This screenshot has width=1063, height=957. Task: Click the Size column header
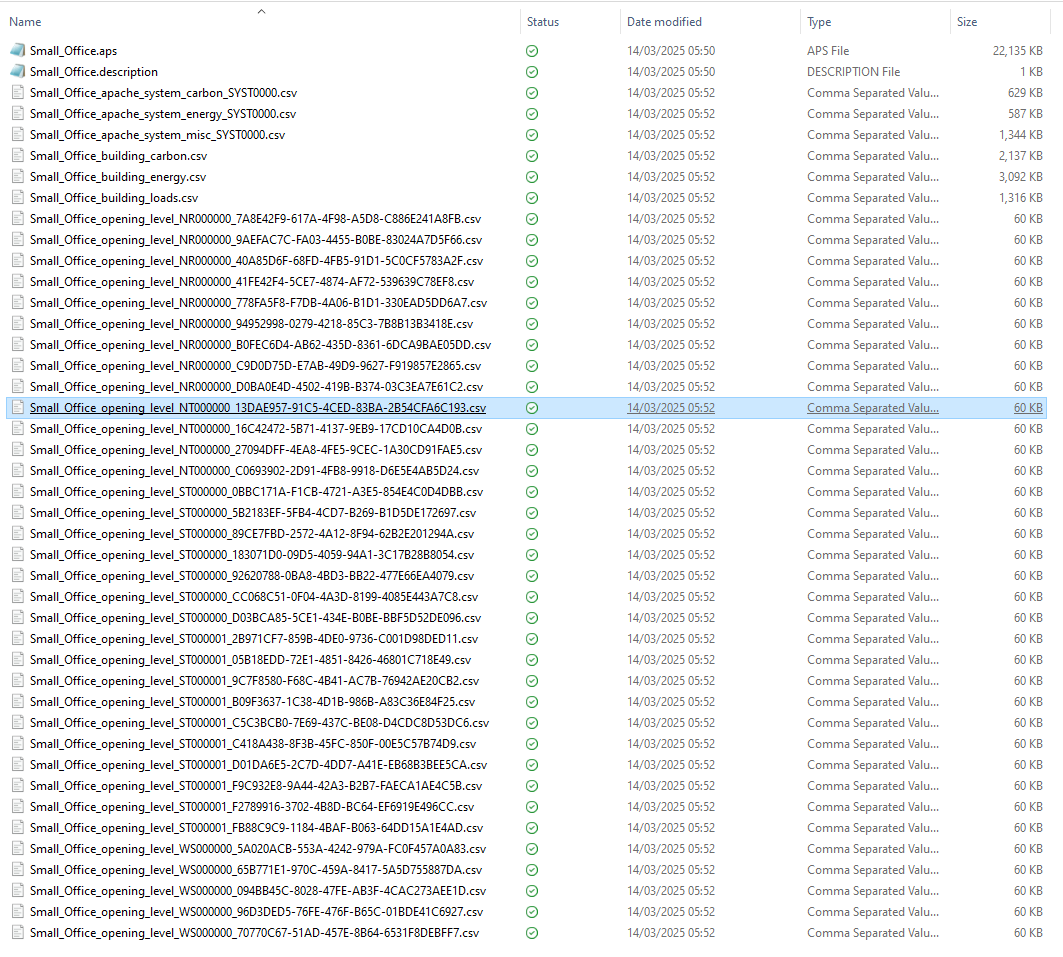pyautogui.click(x=967, y=22)
